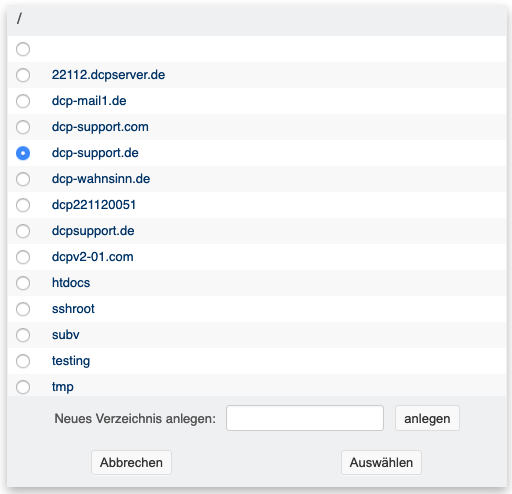Open the subv directory link
The width and height of the screenshot is (512, 494).
tap(66, 335)
